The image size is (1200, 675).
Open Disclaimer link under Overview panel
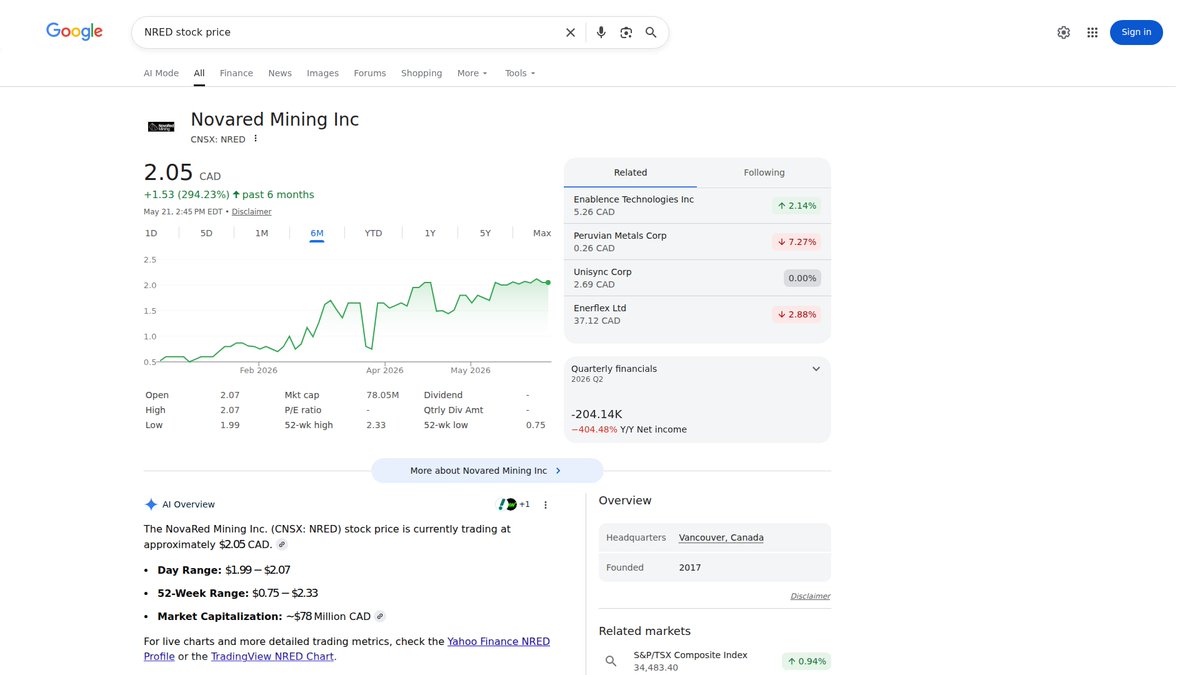[810, 596]
